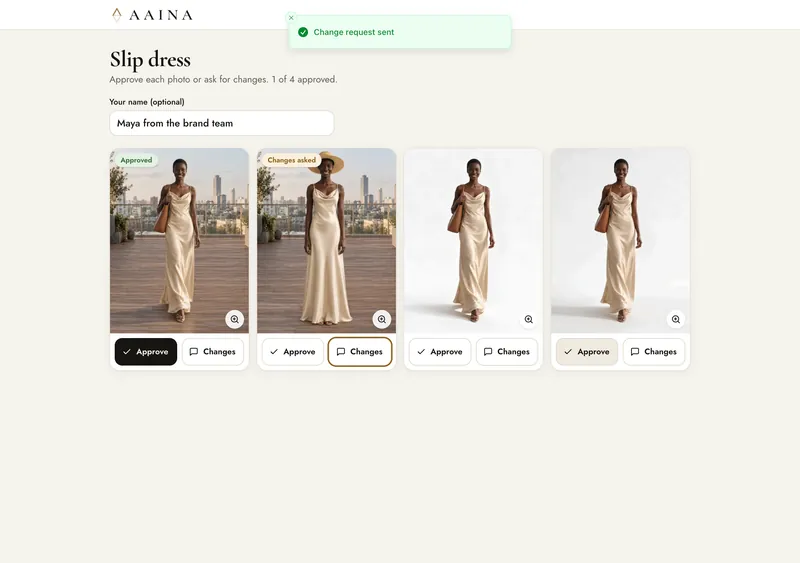Dismiss the Change request sent notification

(x=291, y=18)
